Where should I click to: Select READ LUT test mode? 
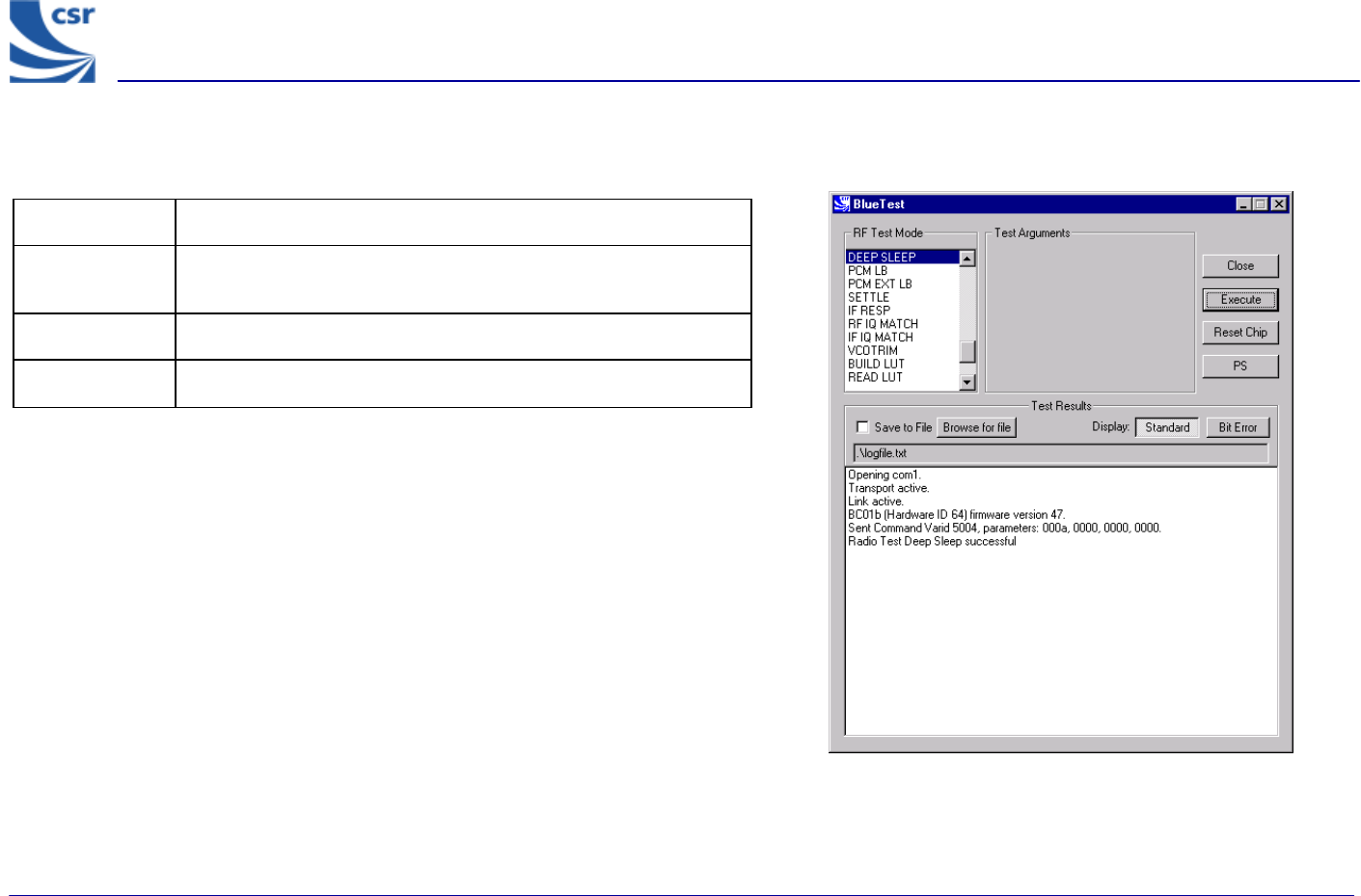click(902, 378)
